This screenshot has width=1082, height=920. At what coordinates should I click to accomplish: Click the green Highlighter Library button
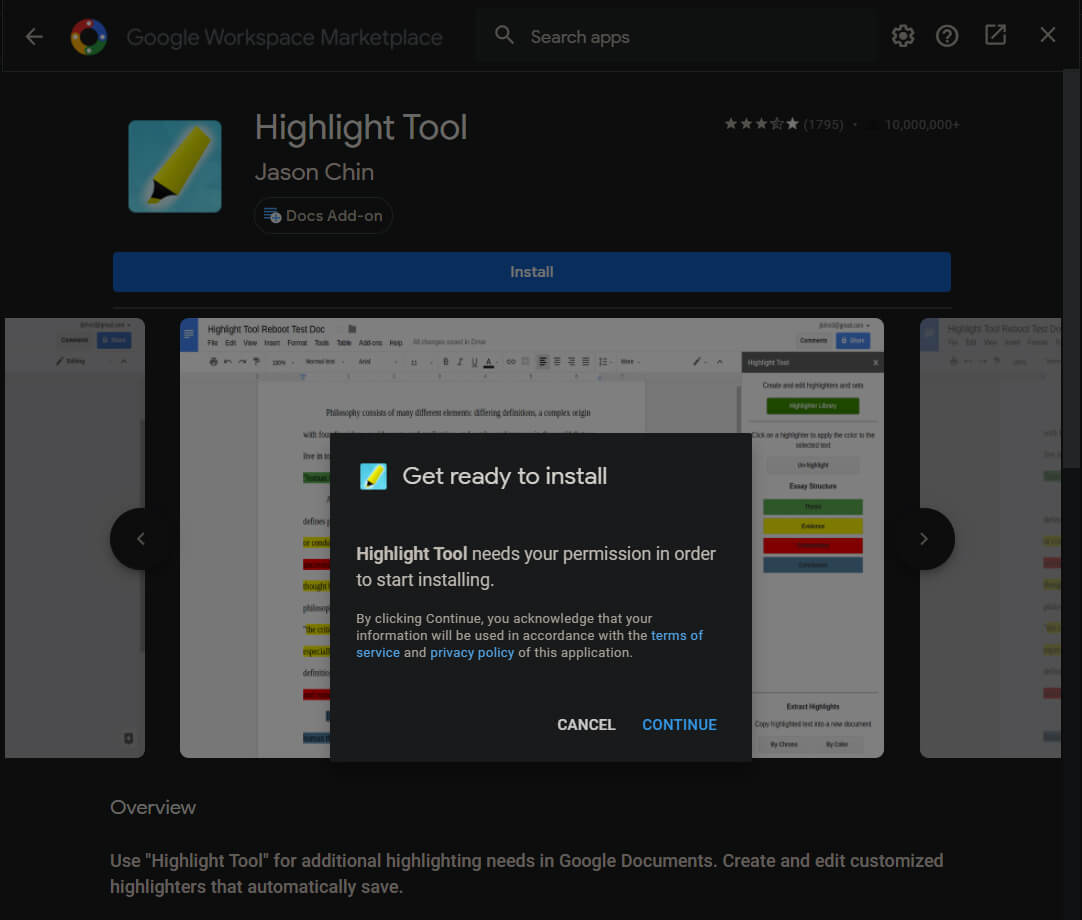(x=813, y=406)
